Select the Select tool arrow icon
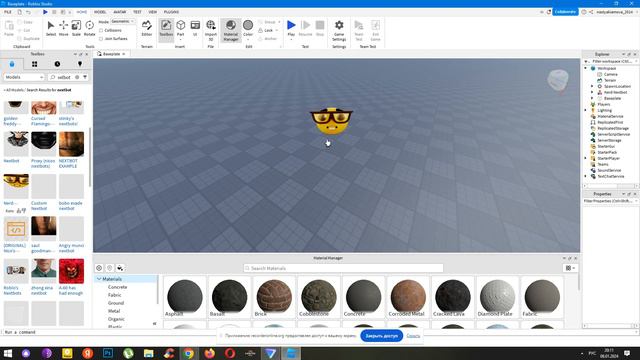 (x=51, y=26)
